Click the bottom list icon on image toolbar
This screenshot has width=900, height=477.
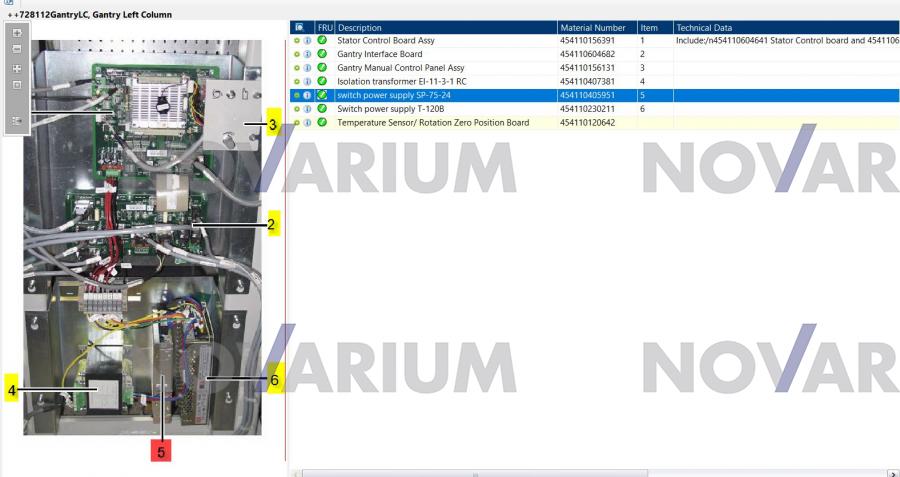point(16,120)
